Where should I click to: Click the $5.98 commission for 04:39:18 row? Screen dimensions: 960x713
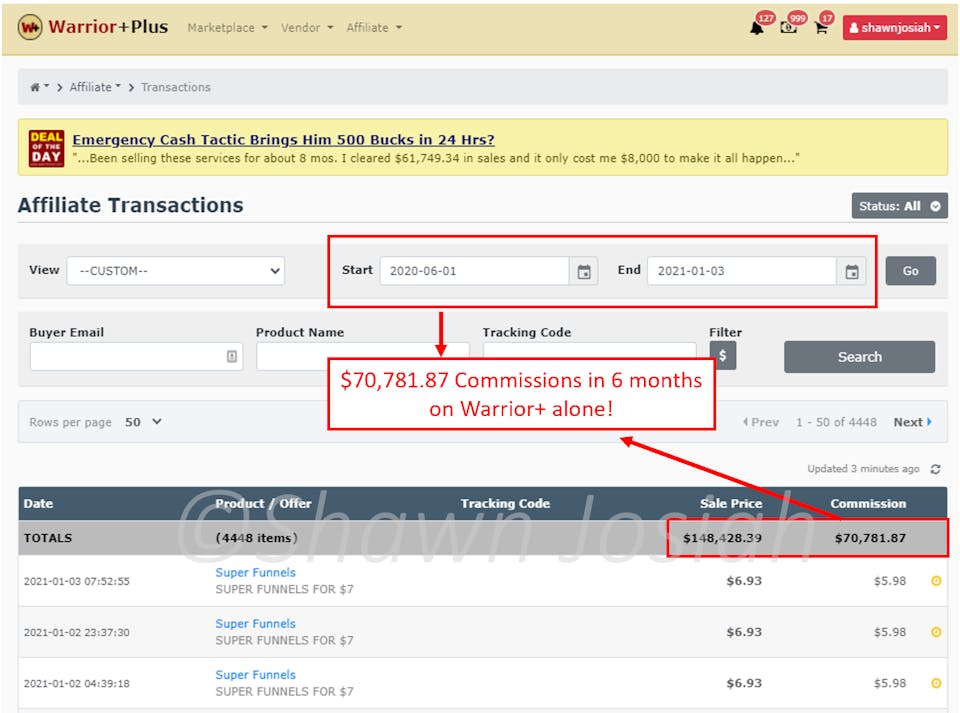point(890,683)
